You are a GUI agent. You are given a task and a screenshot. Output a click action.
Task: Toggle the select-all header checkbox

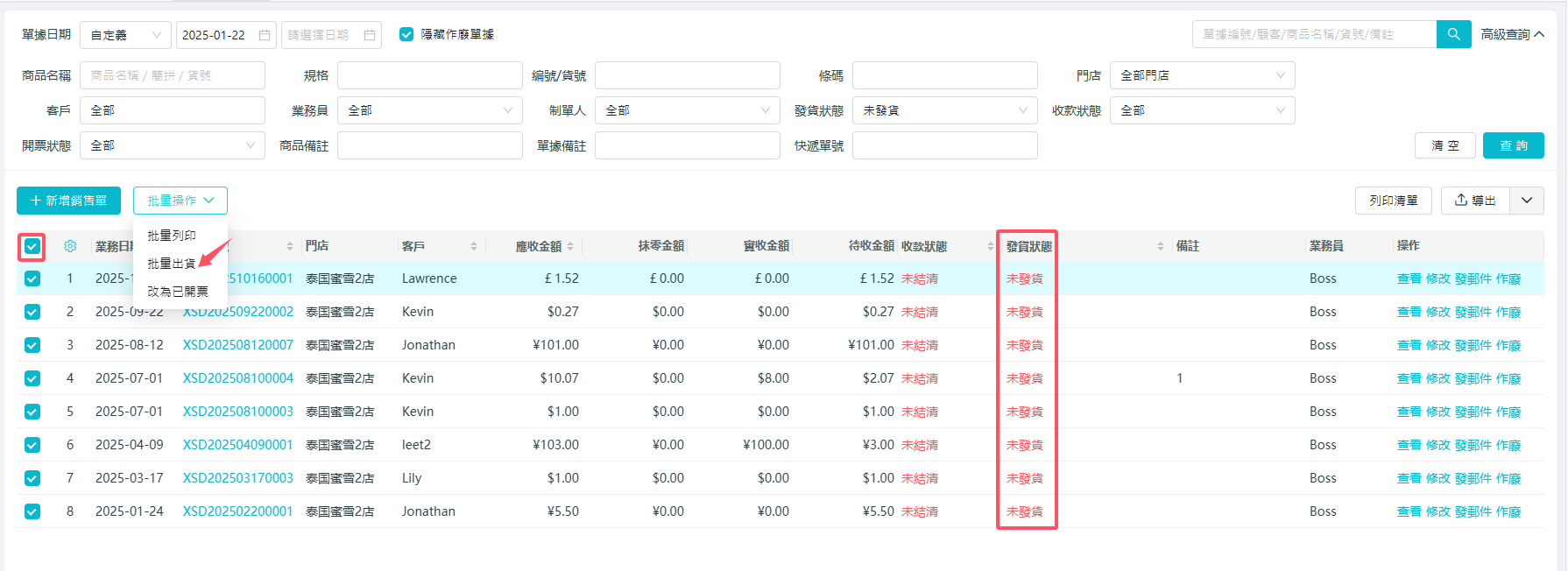click(32, 247)
